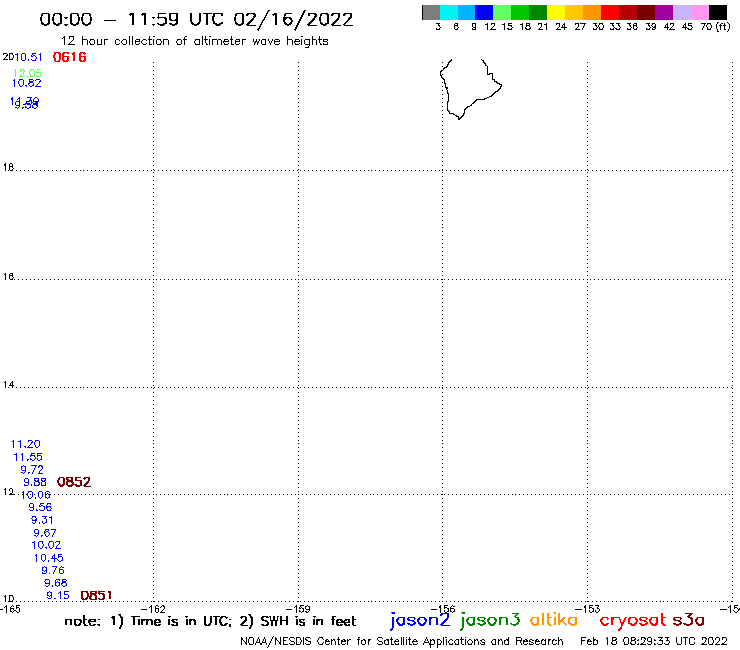Select the '24' label under the color legend
740x650 pixels.
click(x=561, y=26)
